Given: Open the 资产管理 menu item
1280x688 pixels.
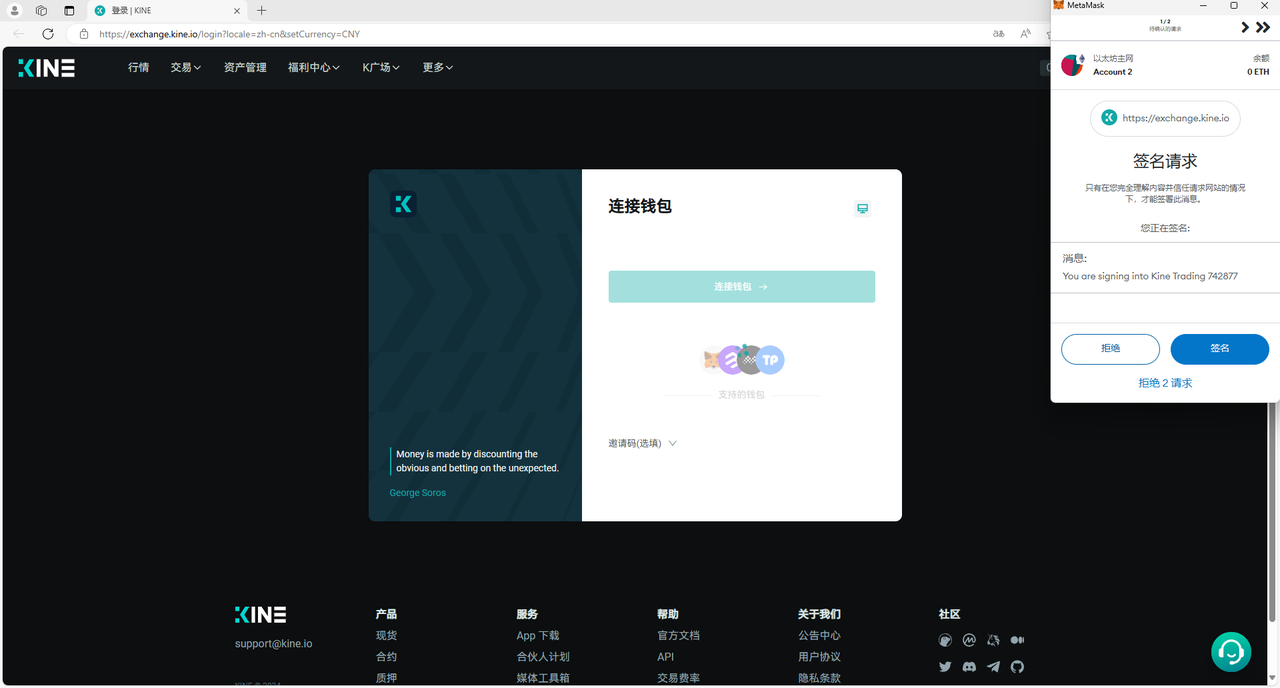Looking at the screenshot, I should [x=245, y=68].
